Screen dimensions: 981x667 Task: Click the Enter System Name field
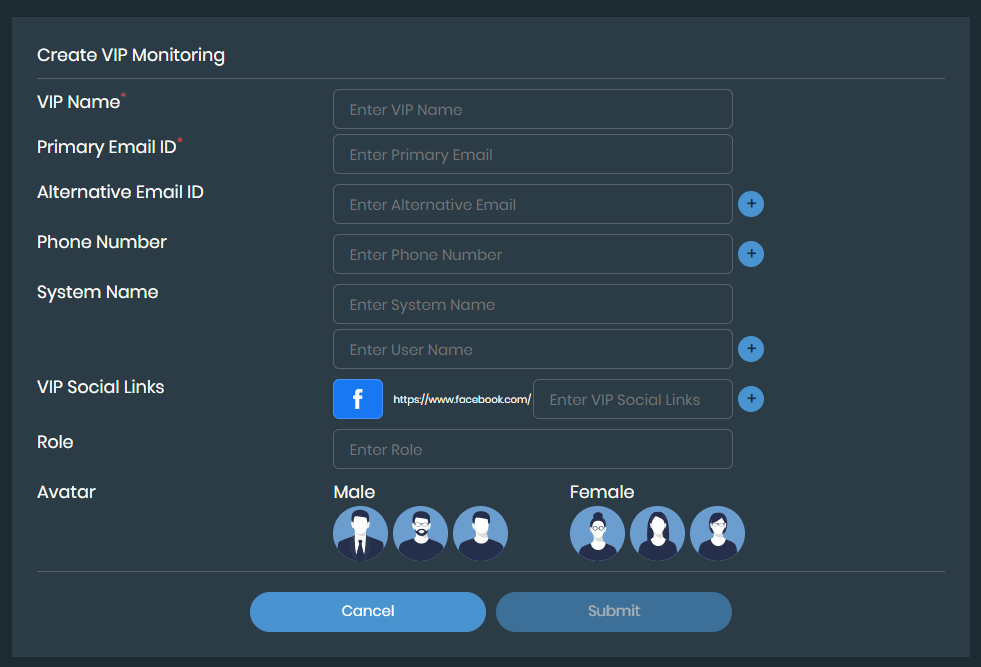coord(532,304)
